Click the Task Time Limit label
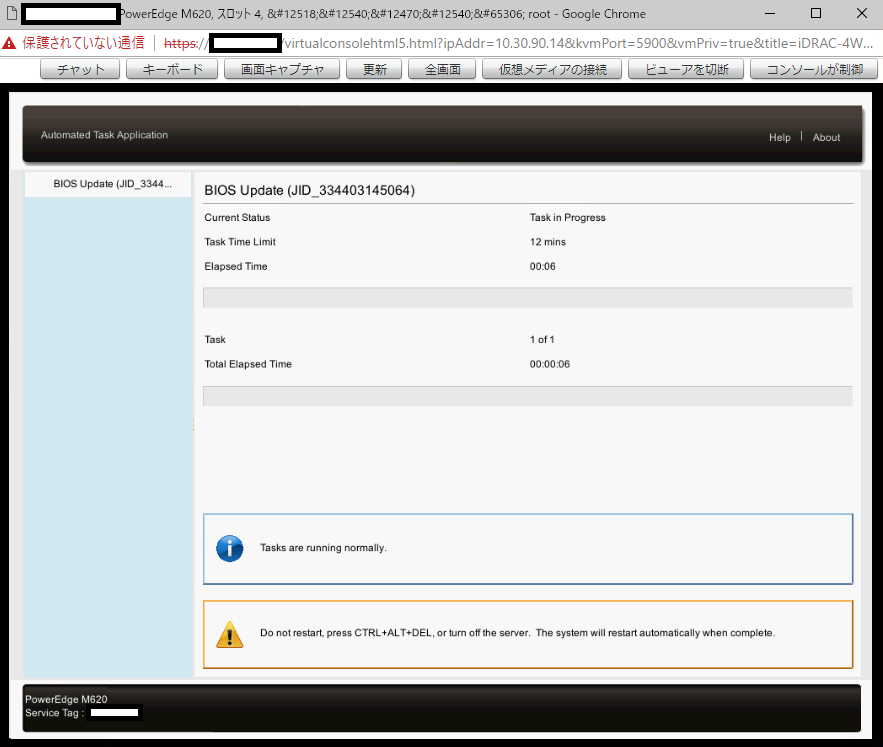The image size is (883, 747). tap(240, 242)
